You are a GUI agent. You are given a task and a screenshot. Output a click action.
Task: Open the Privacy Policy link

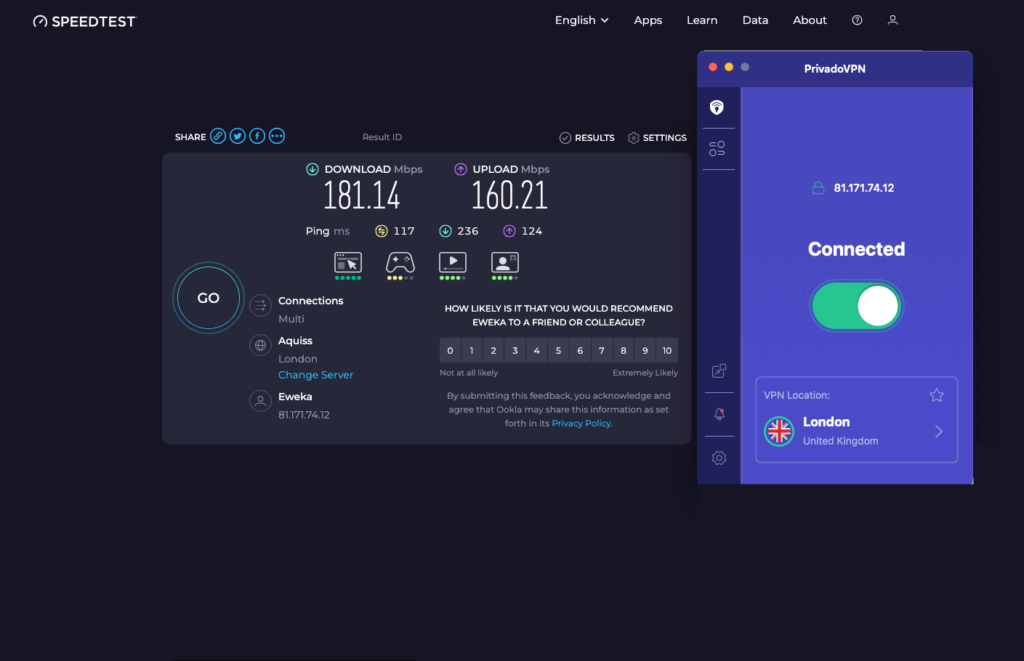(581, 423)
